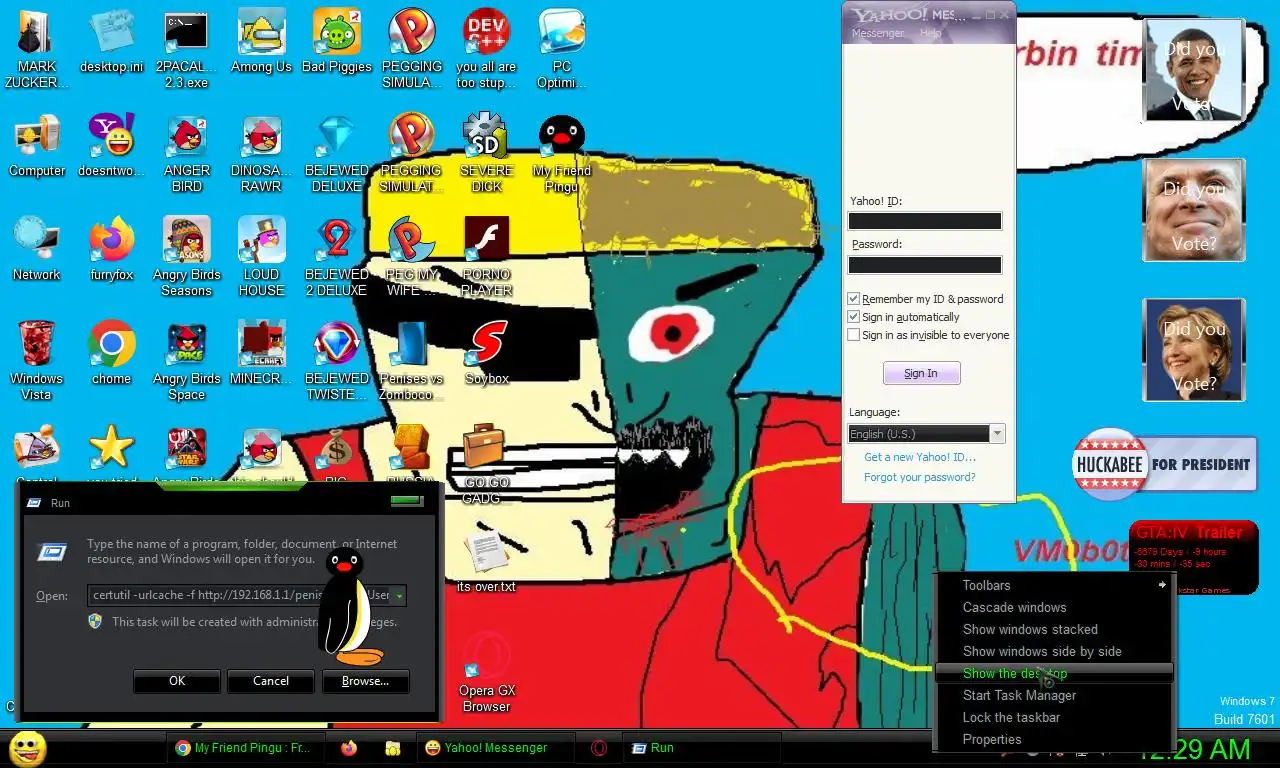The width and height of the screenshot is (1280, 768).
Task: Choose Show windows stacked
Action: (1054, 630)
